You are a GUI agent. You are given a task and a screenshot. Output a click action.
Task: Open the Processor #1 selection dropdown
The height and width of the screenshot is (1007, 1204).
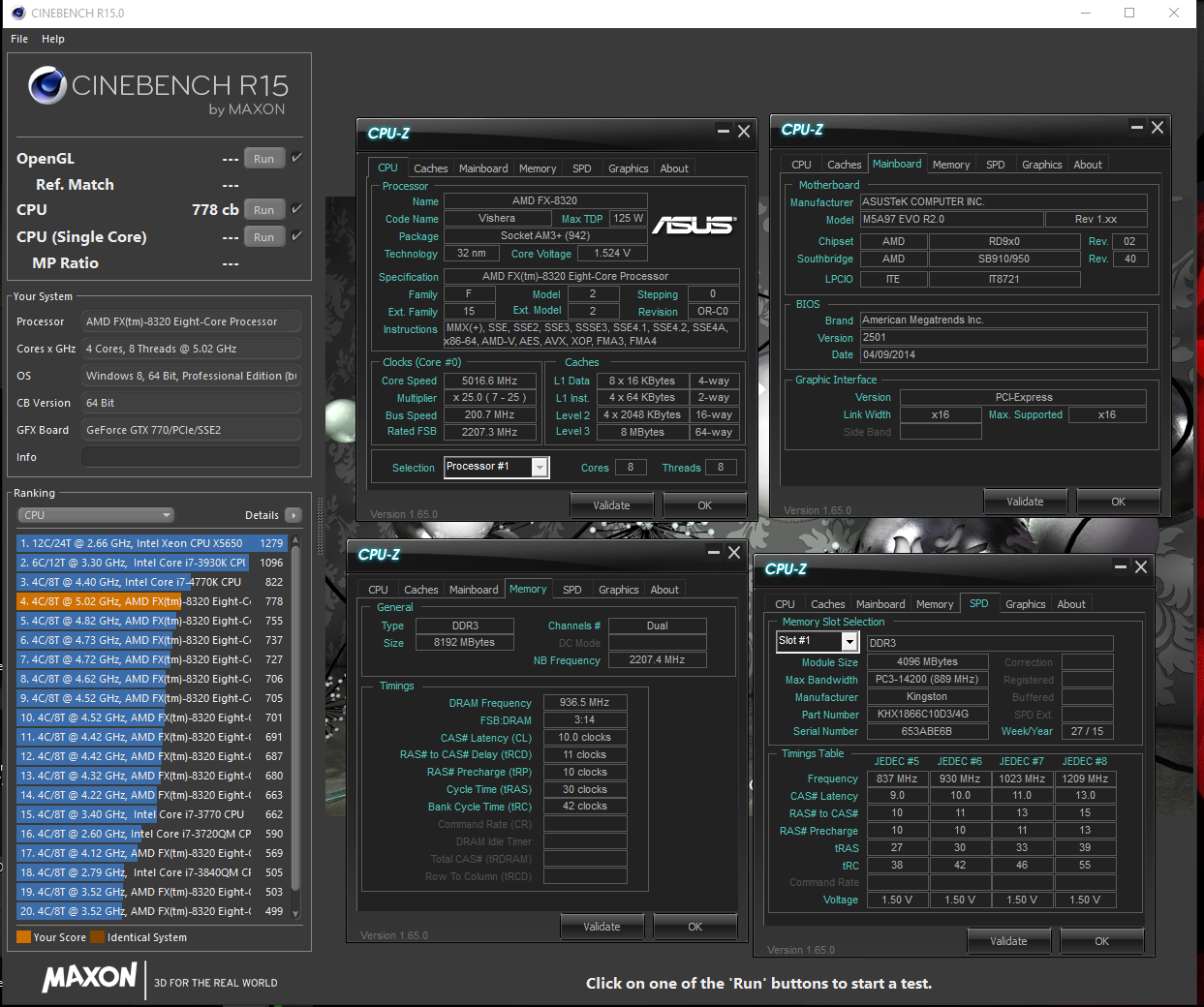(x=540, y=468)
